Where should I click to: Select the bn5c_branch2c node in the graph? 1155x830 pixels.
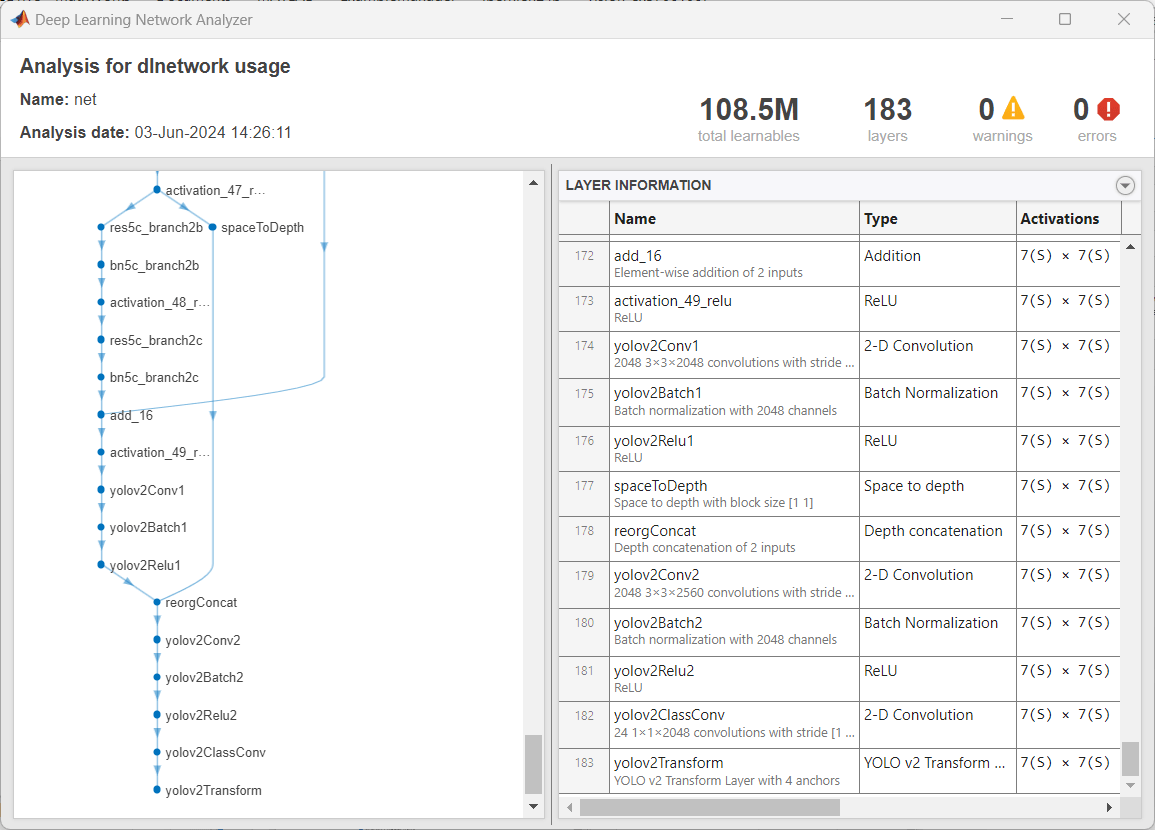tap(100, 377)
